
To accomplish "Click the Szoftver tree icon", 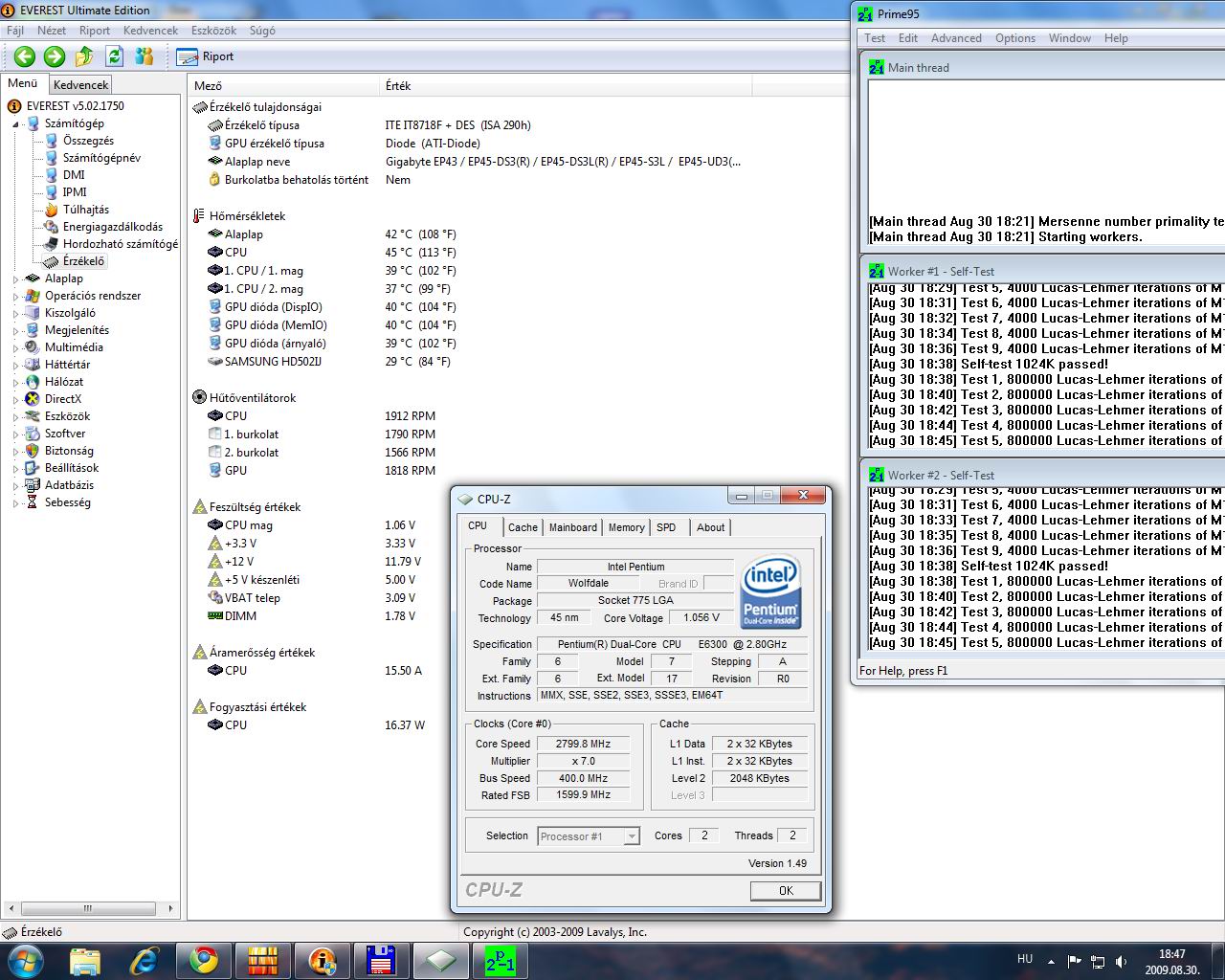I will coord(33,434).
